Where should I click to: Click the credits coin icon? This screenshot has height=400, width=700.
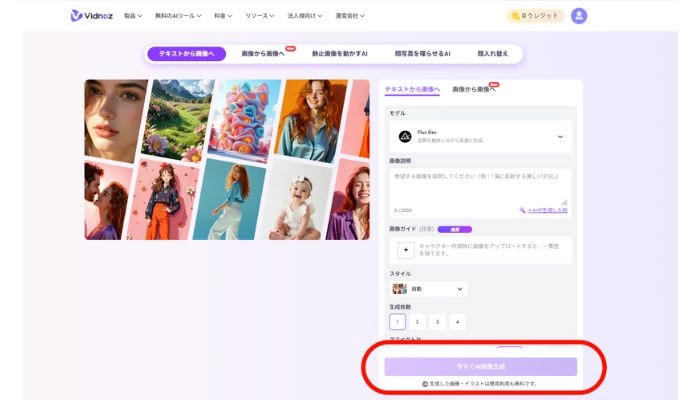point(516,16)
